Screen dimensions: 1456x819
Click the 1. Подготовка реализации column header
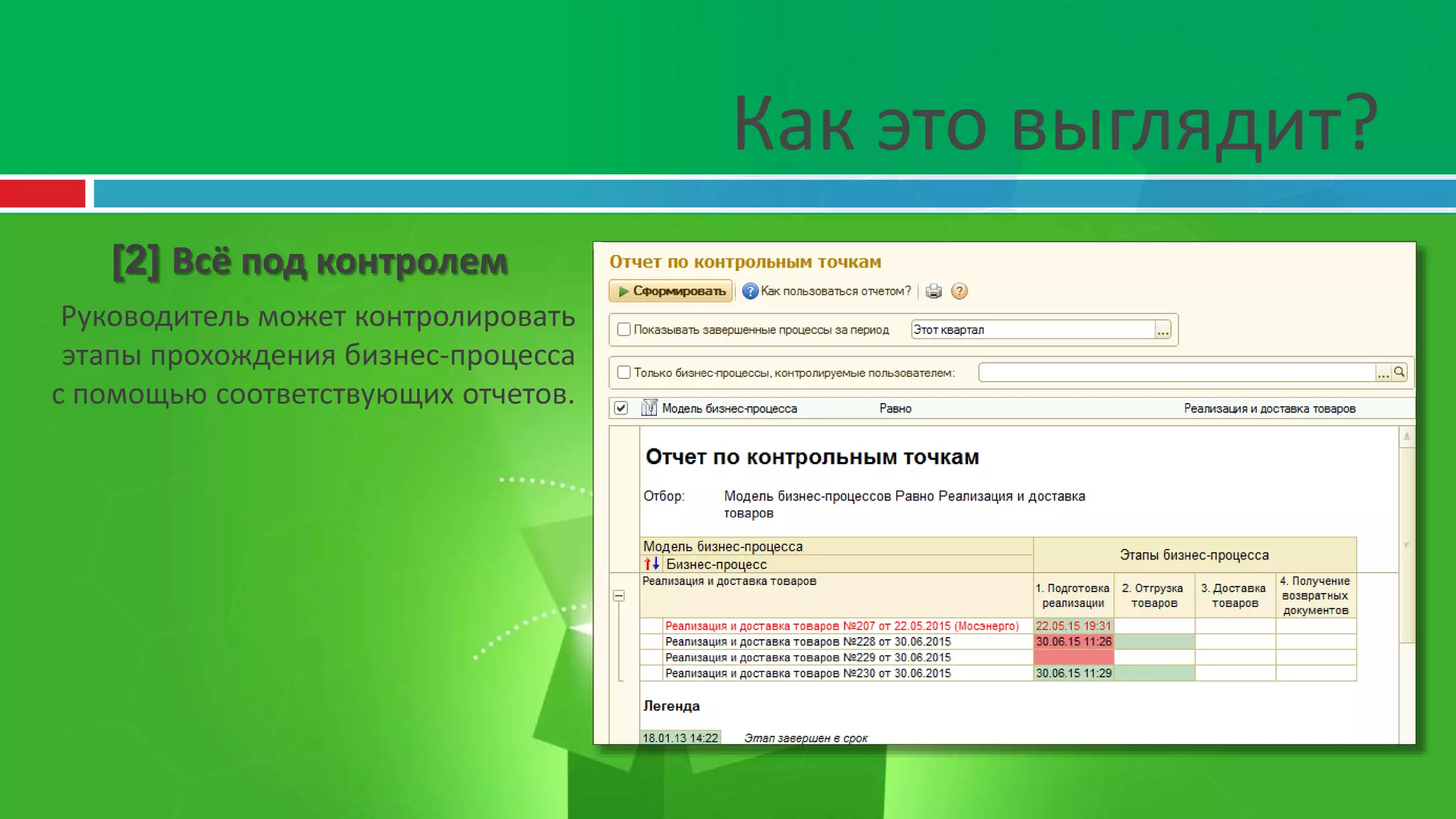(x=1074, y=596)
